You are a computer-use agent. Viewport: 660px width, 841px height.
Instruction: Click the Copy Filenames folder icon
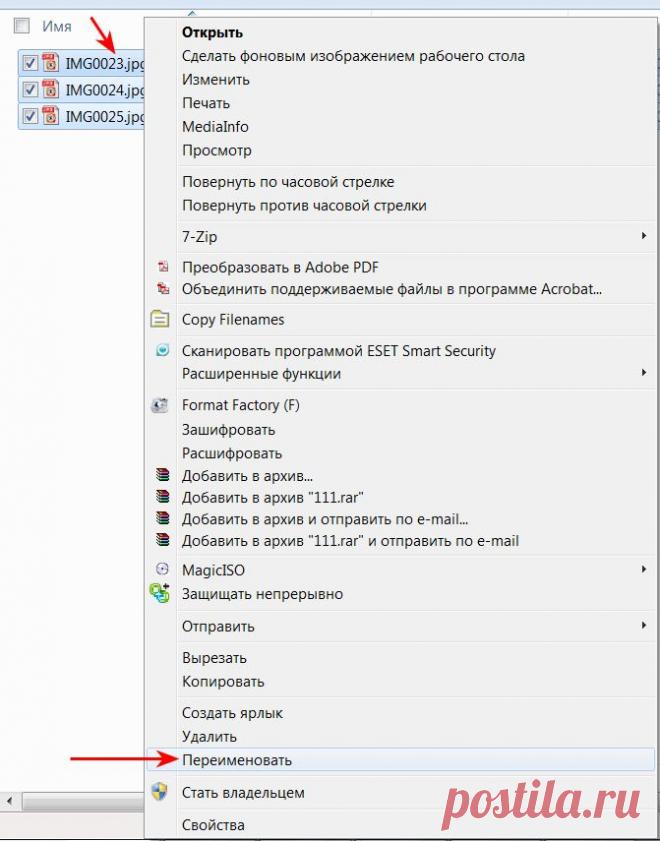160,320
